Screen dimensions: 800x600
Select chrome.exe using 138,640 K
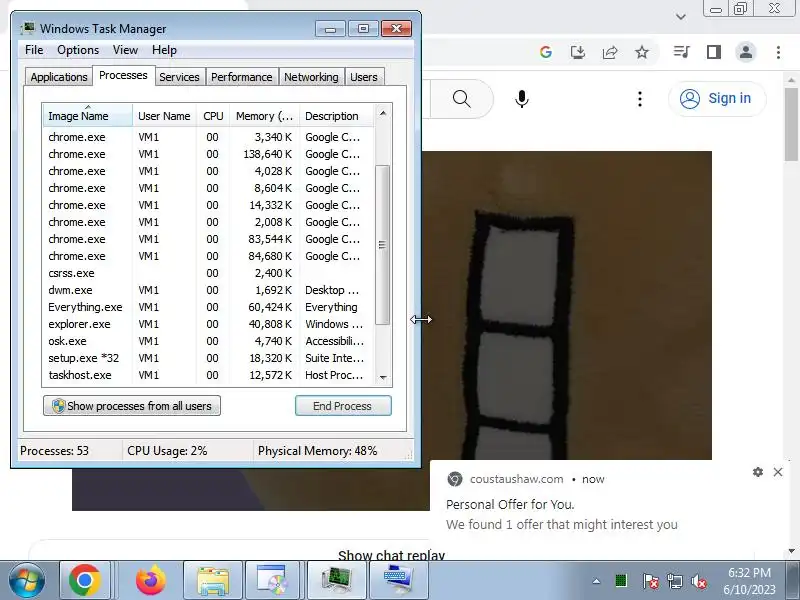208,154
